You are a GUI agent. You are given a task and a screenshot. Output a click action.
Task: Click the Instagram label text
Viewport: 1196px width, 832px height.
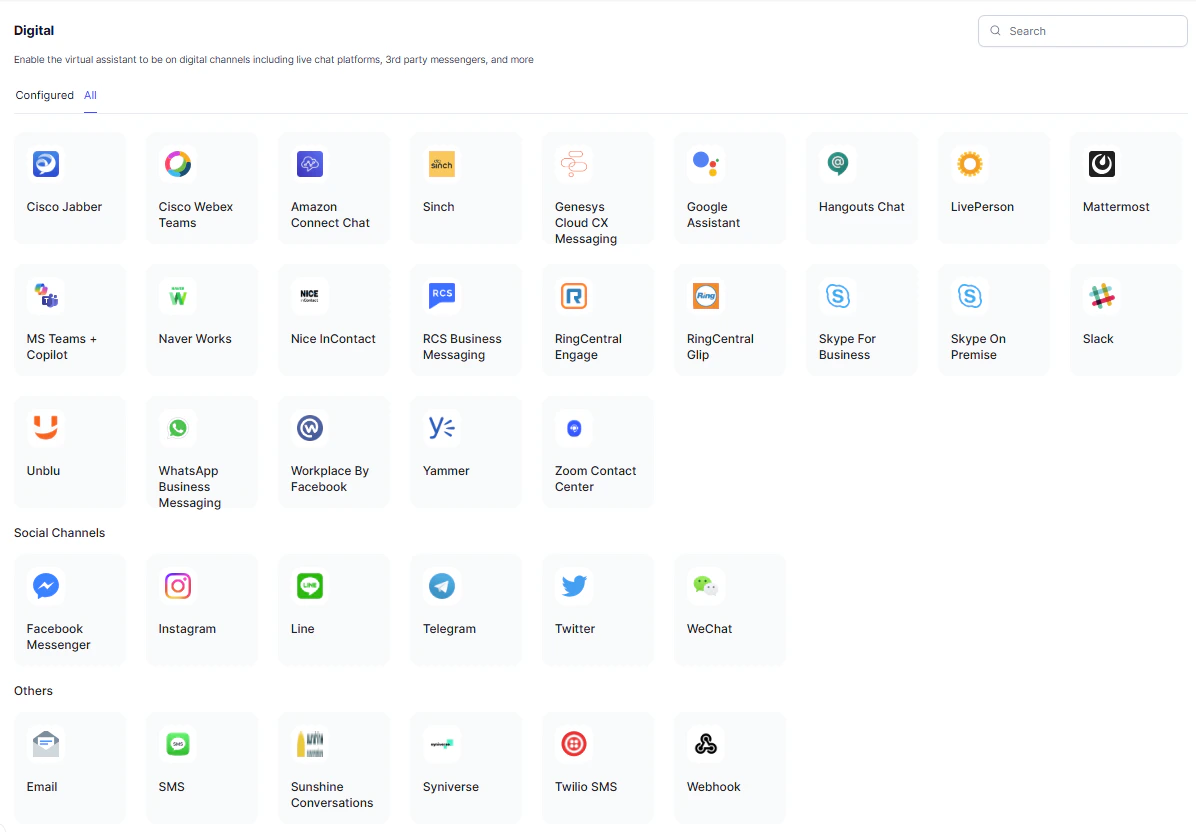[x=187, y=628]
